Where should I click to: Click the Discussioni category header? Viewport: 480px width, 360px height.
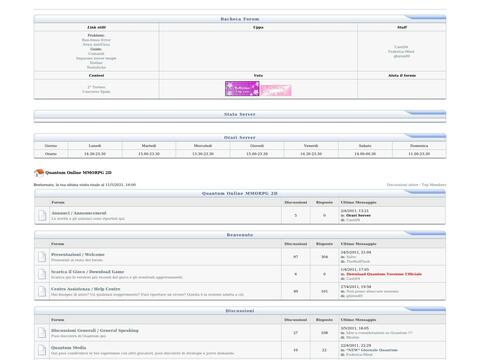(240, 311)
